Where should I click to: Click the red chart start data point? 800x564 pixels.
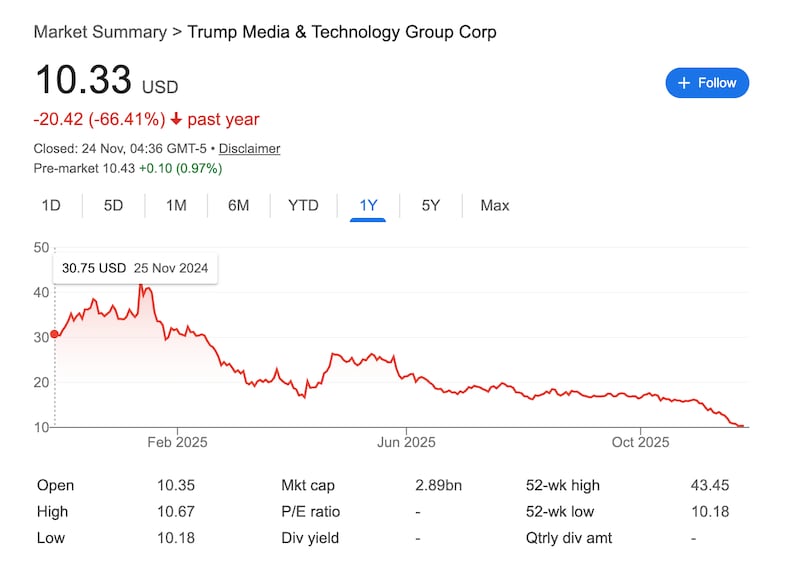tap(54, 334)
